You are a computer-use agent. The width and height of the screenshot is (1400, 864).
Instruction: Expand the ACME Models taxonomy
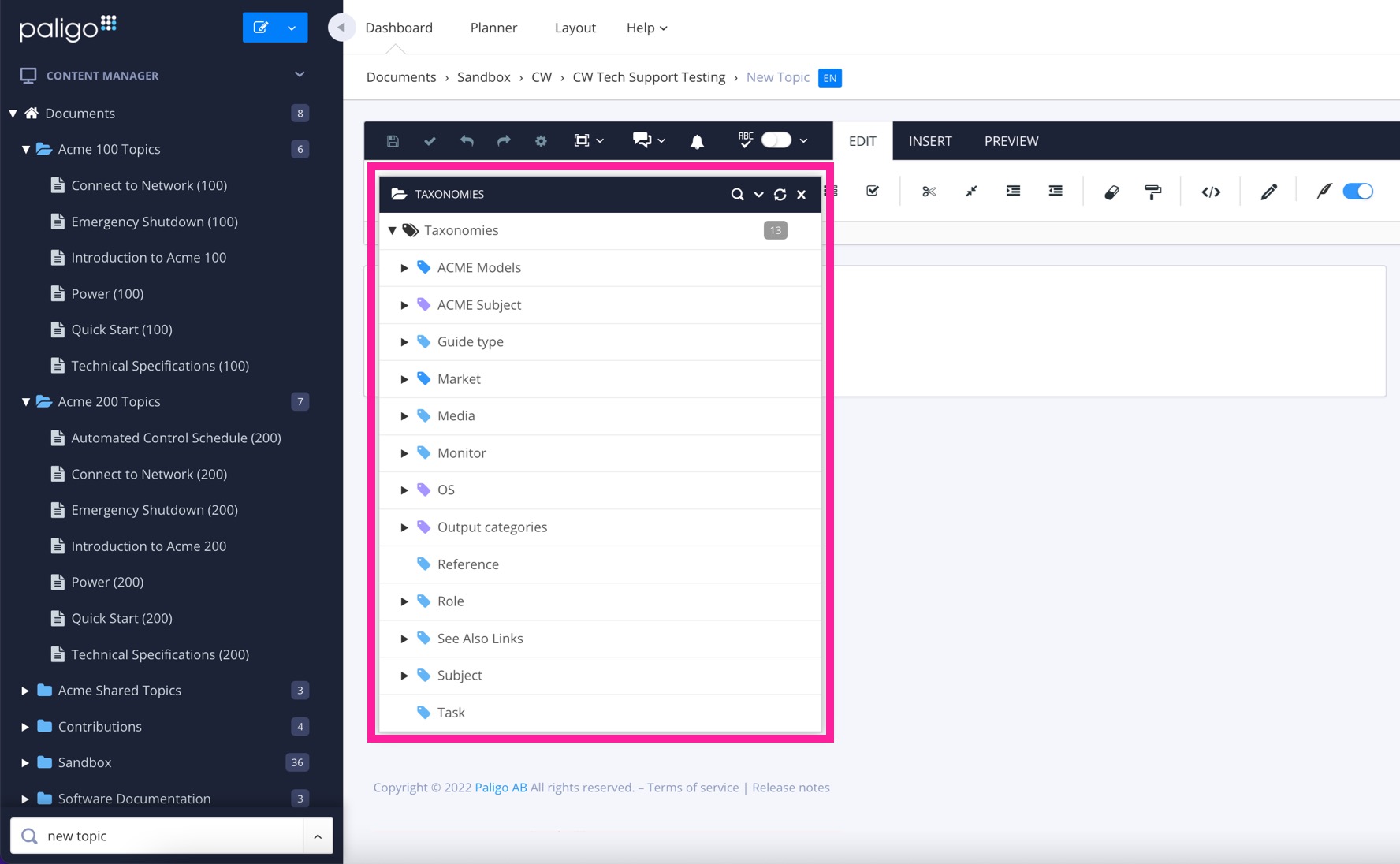point(405,268)
